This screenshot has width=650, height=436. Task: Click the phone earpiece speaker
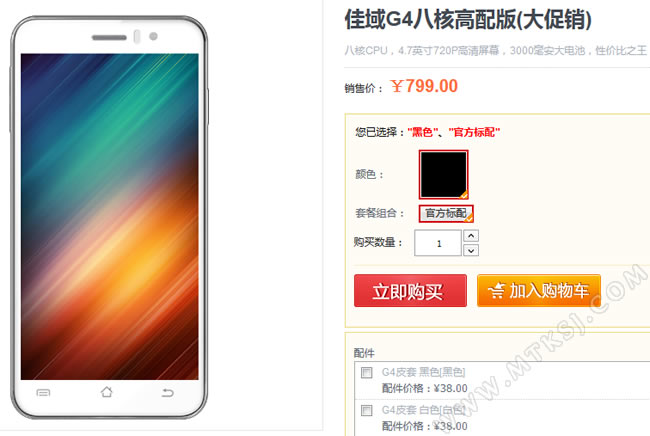tap(109, 38)
